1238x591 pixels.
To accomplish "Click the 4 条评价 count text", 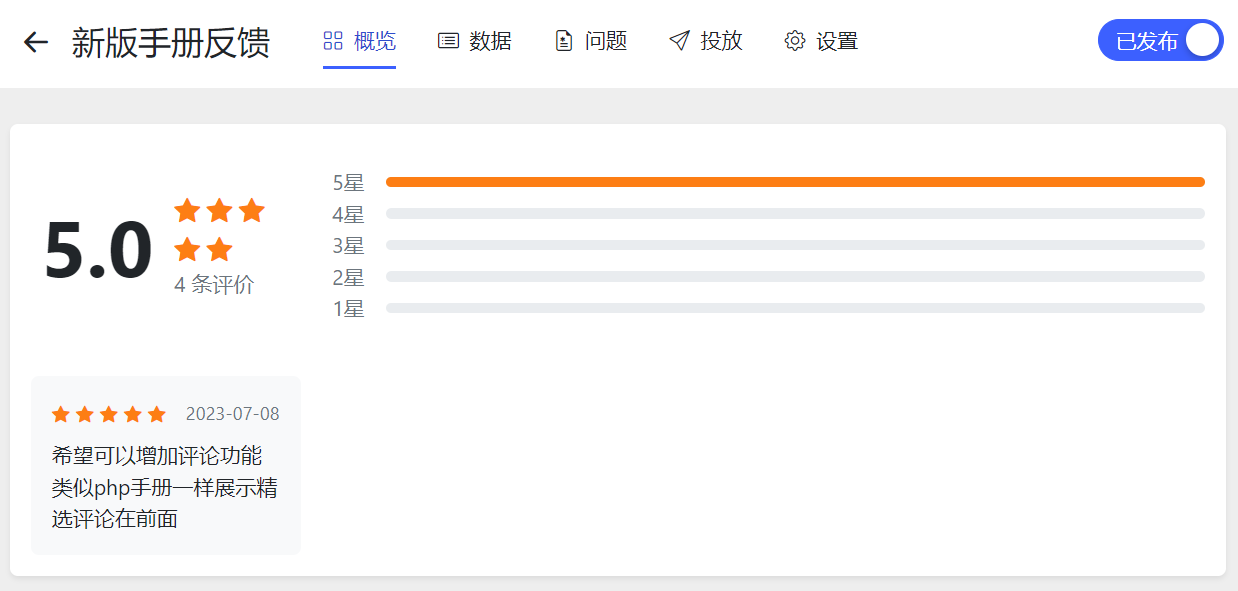I will point(214,285).
